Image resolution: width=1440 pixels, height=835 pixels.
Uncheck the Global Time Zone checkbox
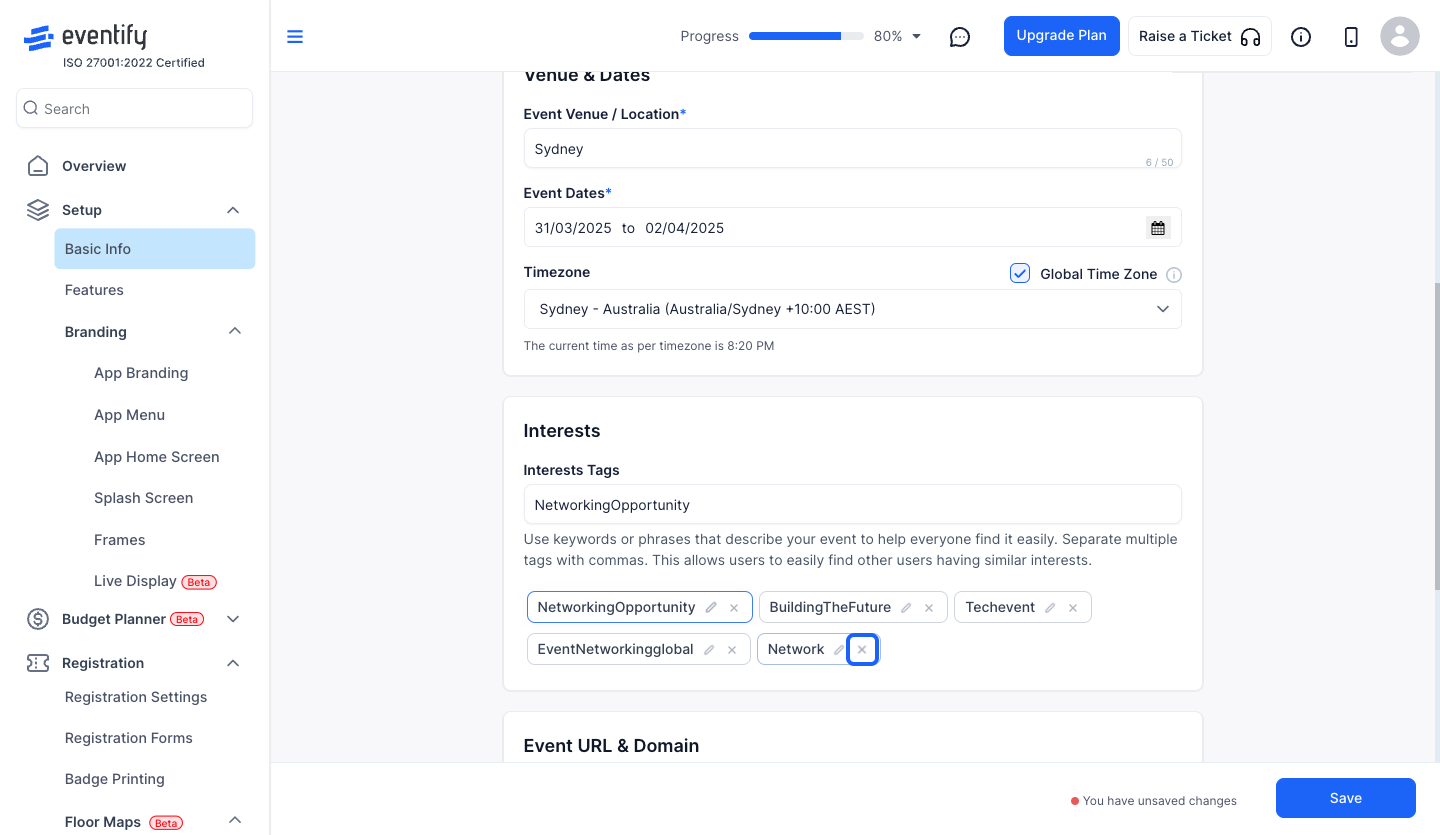pos(1020,273)
